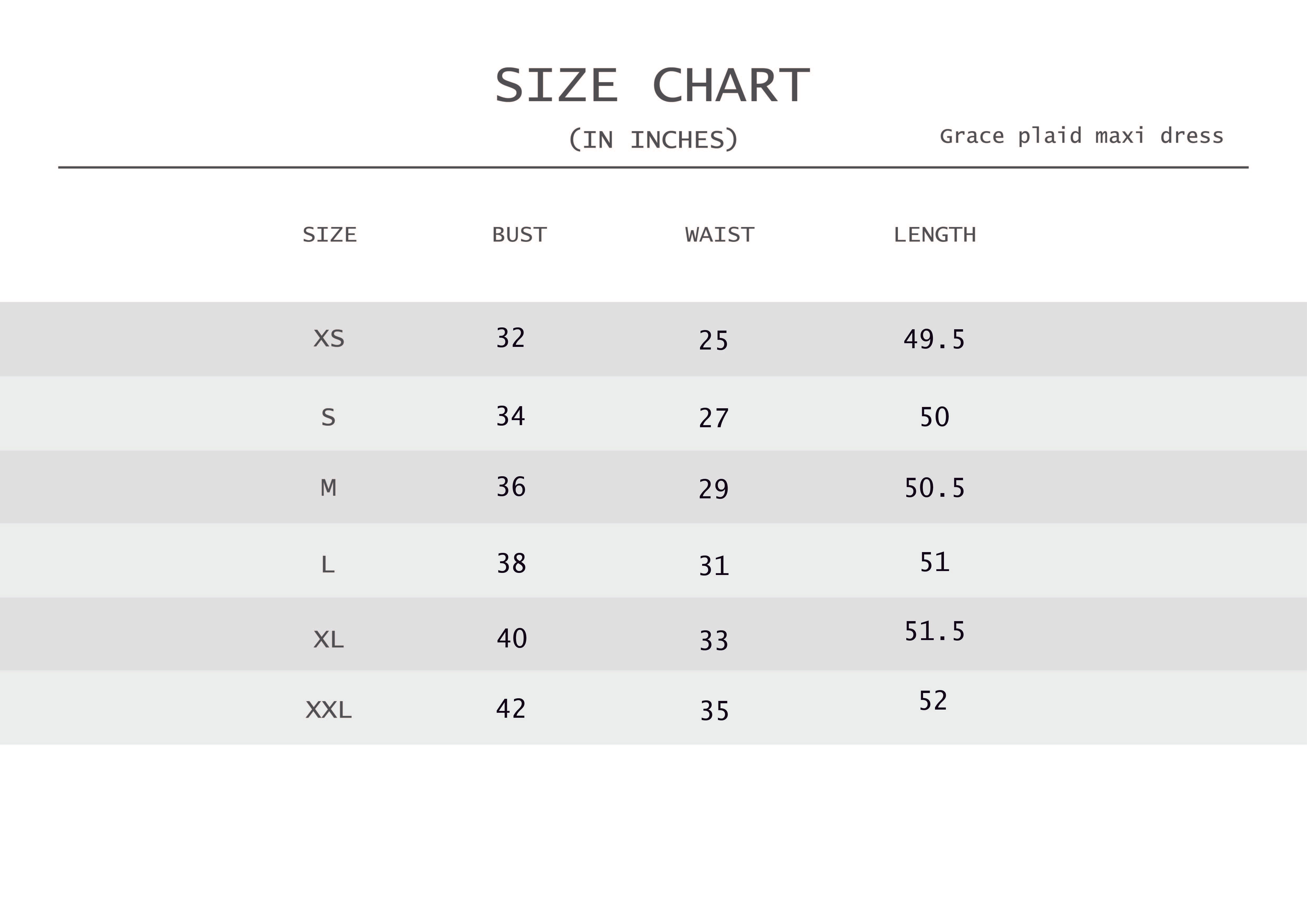The width and height of the screenshot is (1307, 924).
Task: Select the LENGTH column header
Action: point(935,235)
